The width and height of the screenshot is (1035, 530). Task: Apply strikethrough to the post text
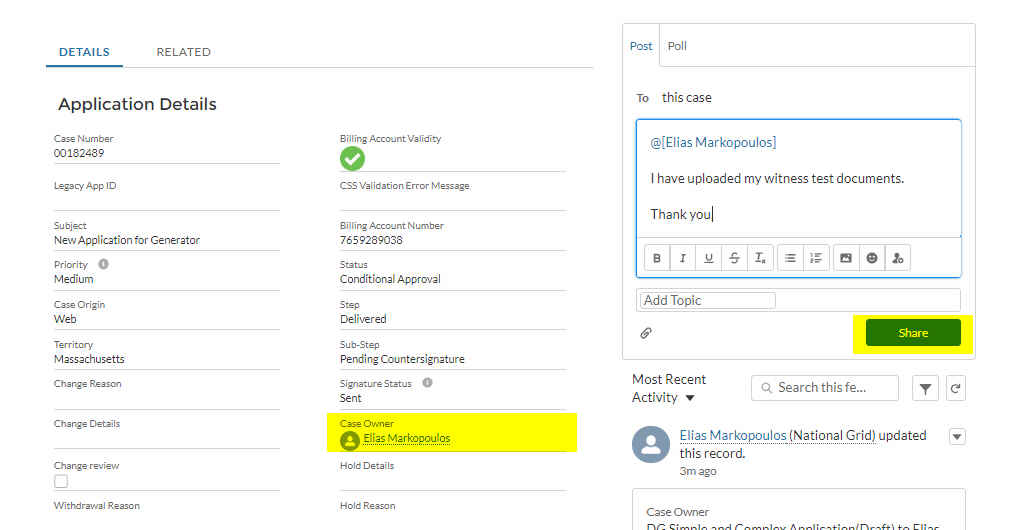tap(735, 258)
